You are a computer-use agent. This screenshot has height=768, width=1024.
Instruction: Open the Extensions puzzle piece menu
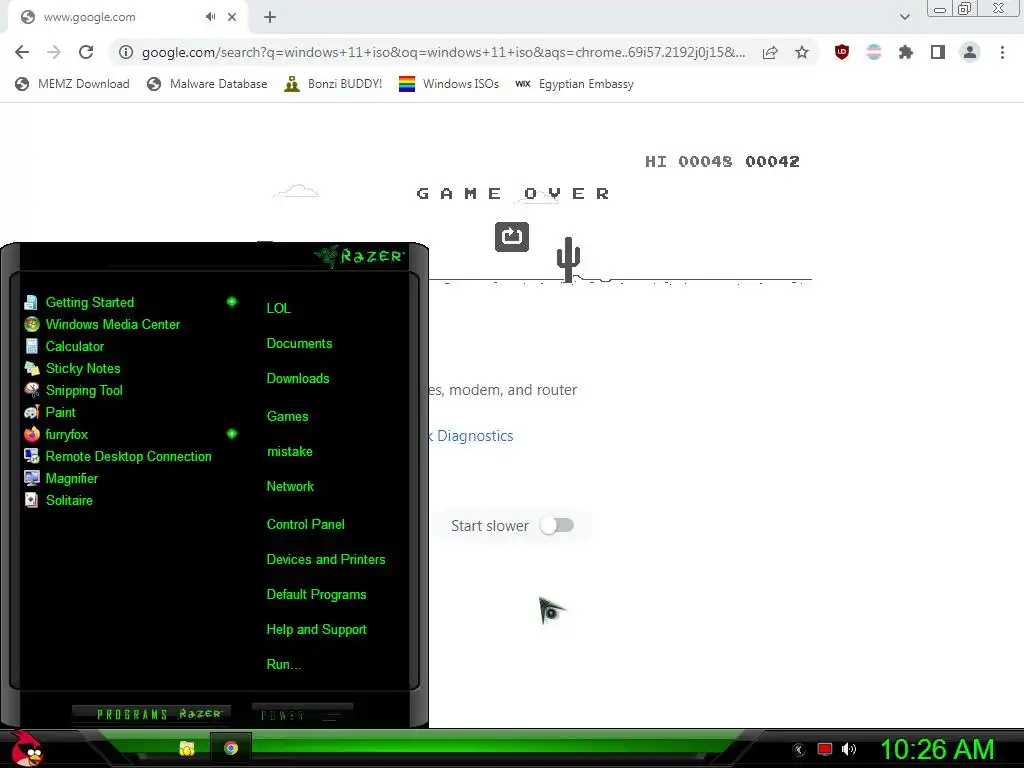point(906,52)
